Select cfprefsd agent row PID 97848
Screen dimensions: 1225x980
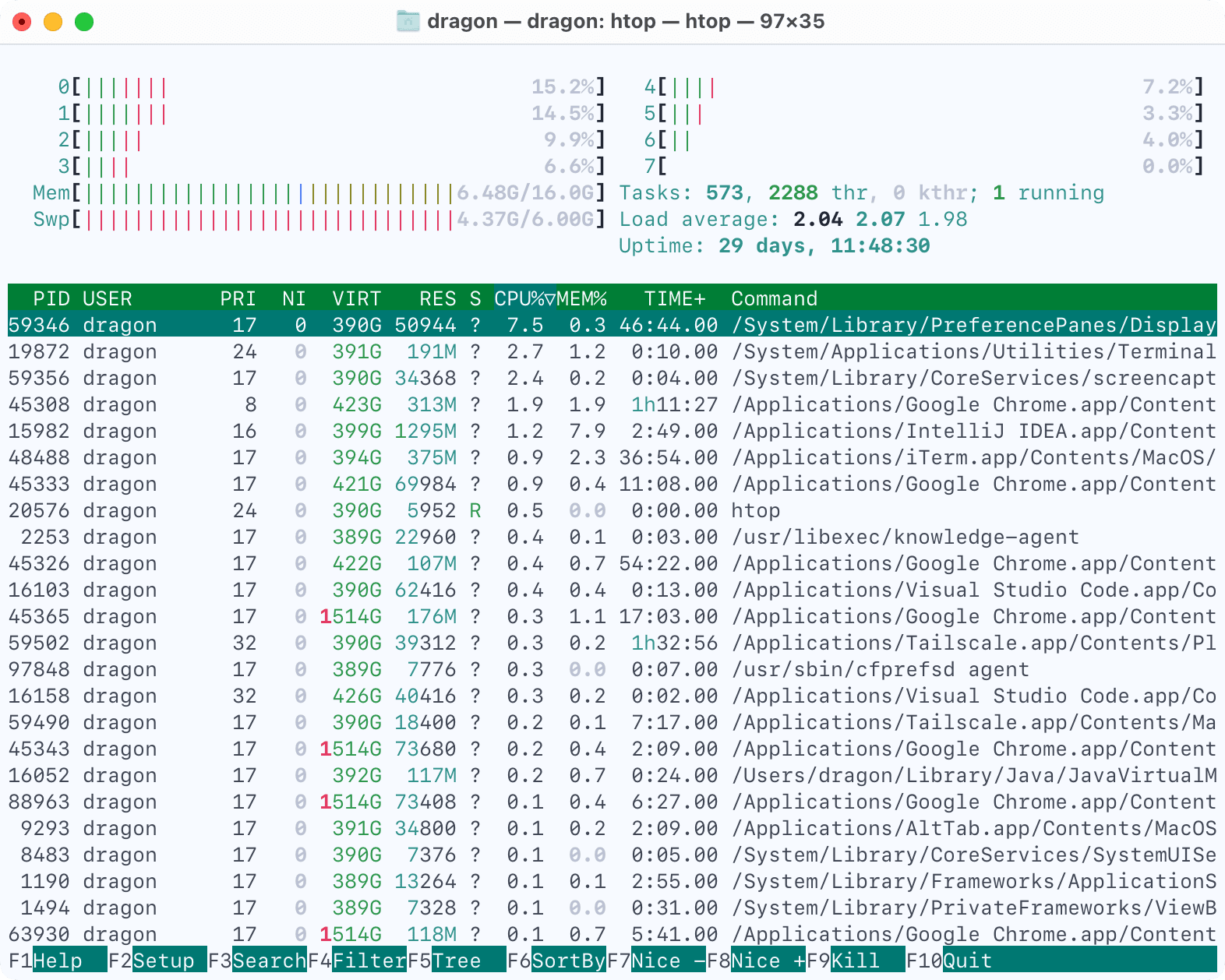click(x=612, y=669)
